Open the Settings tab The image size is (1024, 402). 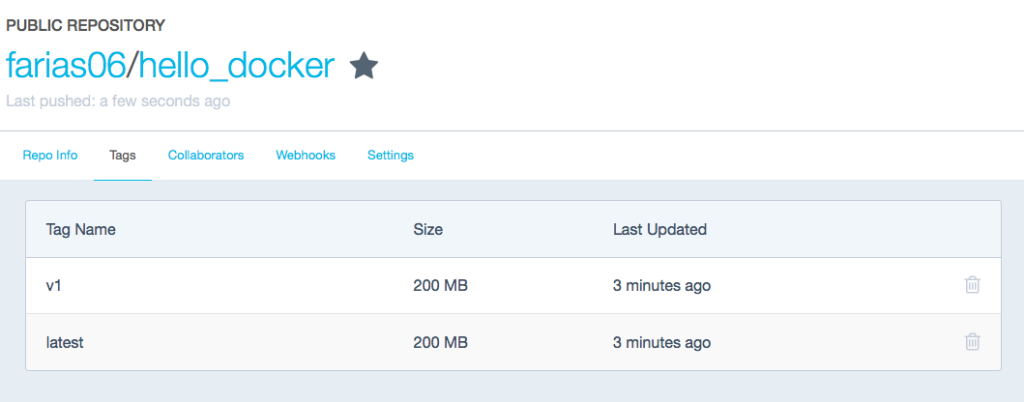tap(390, 156)
